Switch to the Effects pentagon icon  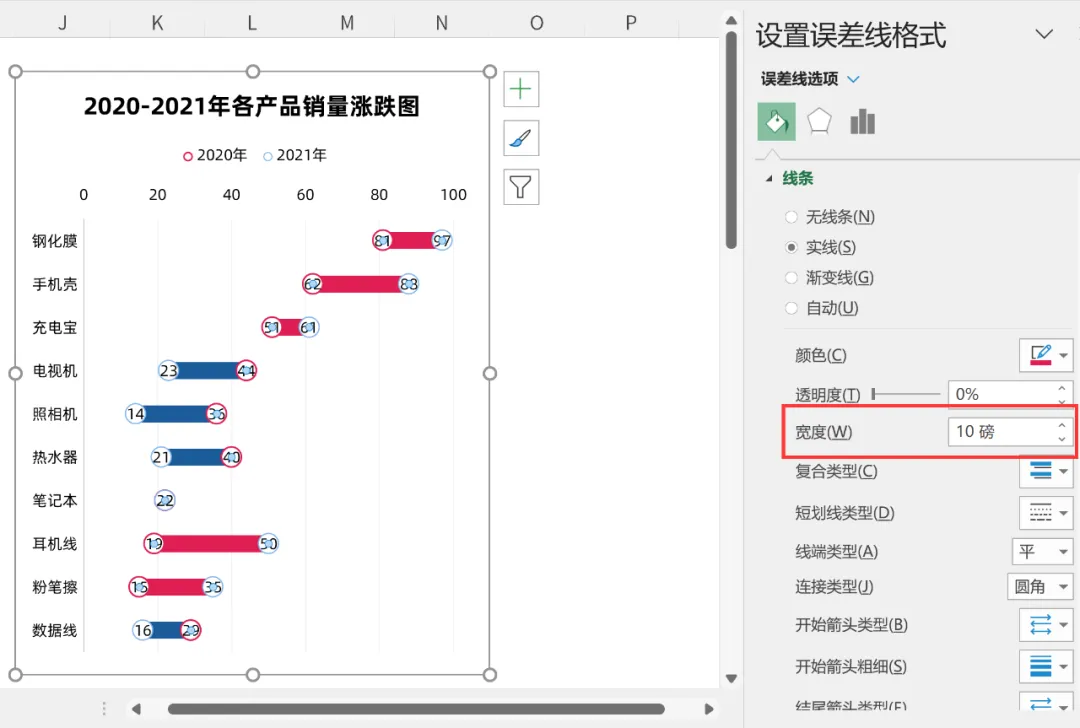[x=820, y=122]
